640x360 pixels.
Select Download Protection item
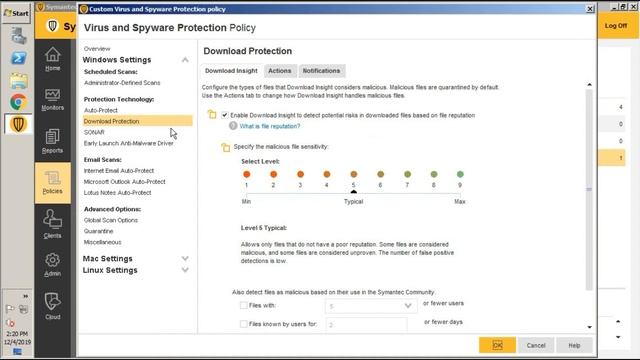(x=138, y=121)
